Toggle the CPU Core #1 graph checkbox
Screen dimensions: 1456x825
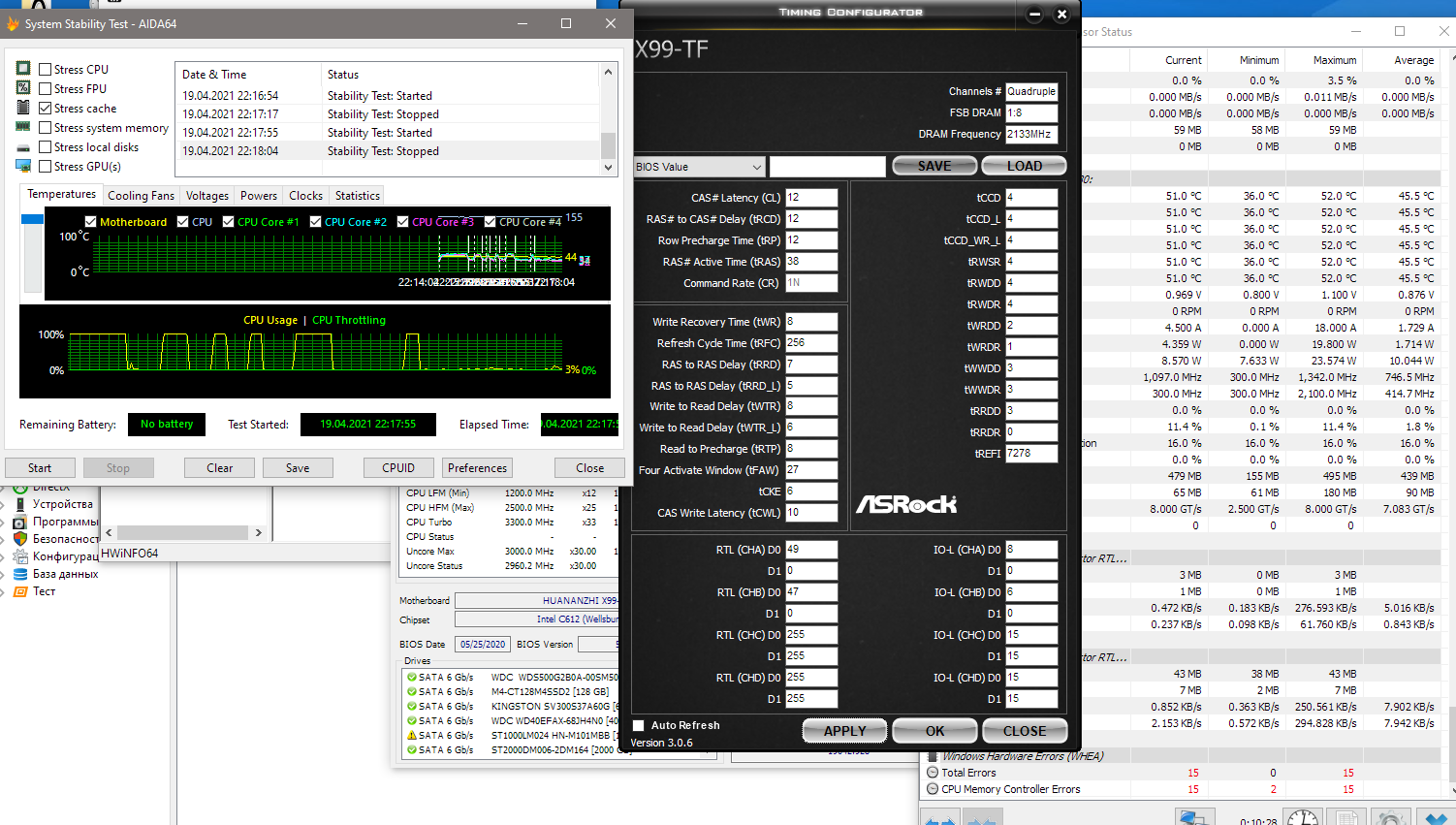tap(229, 222)
